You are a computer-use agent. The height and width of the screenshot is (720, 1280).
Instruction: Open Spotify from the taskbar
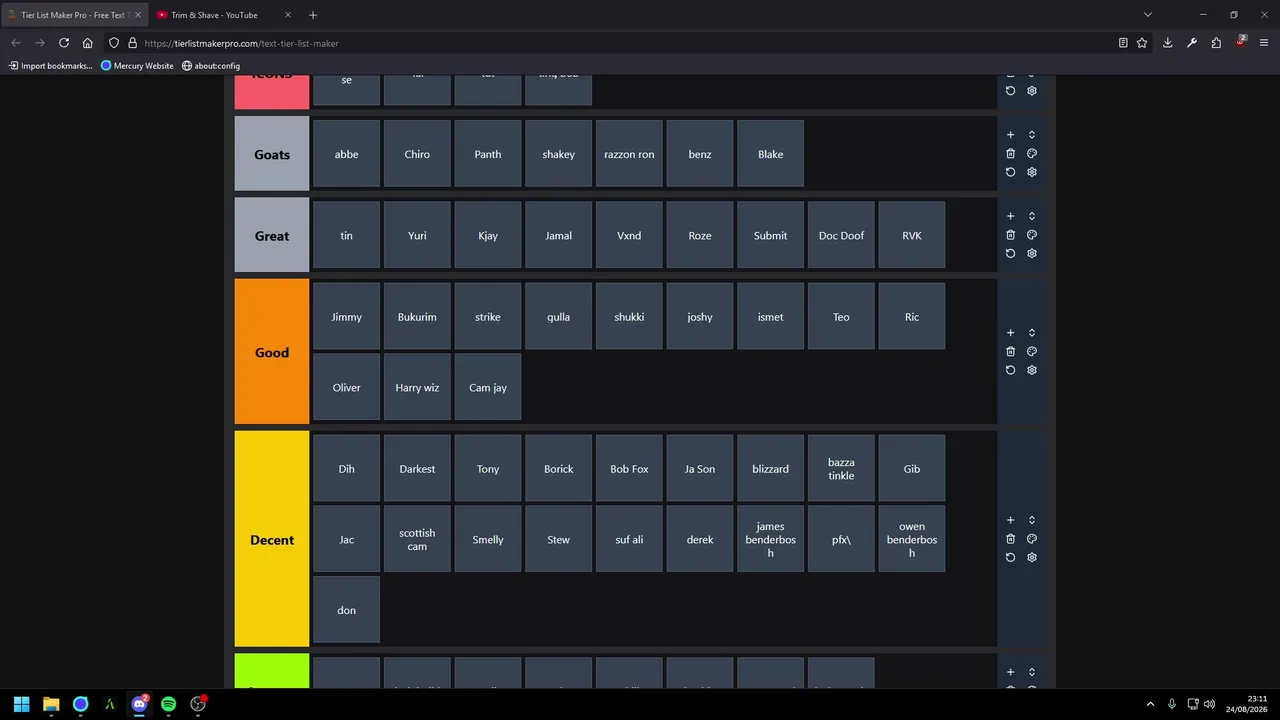(x=168, y=704)
